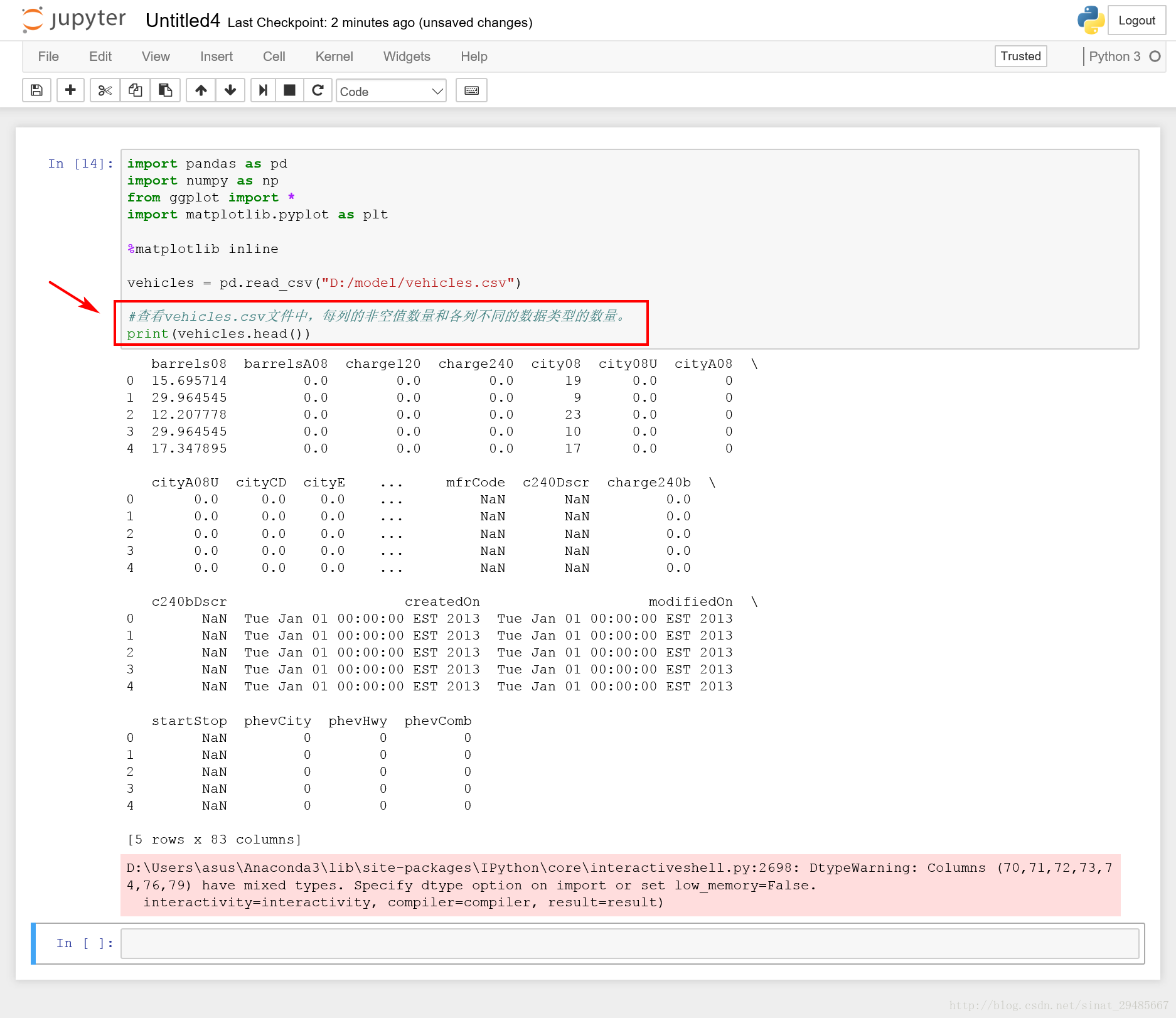Open the View menu
Viewport: 1176px width, 1018px height.
click(156, 56)
